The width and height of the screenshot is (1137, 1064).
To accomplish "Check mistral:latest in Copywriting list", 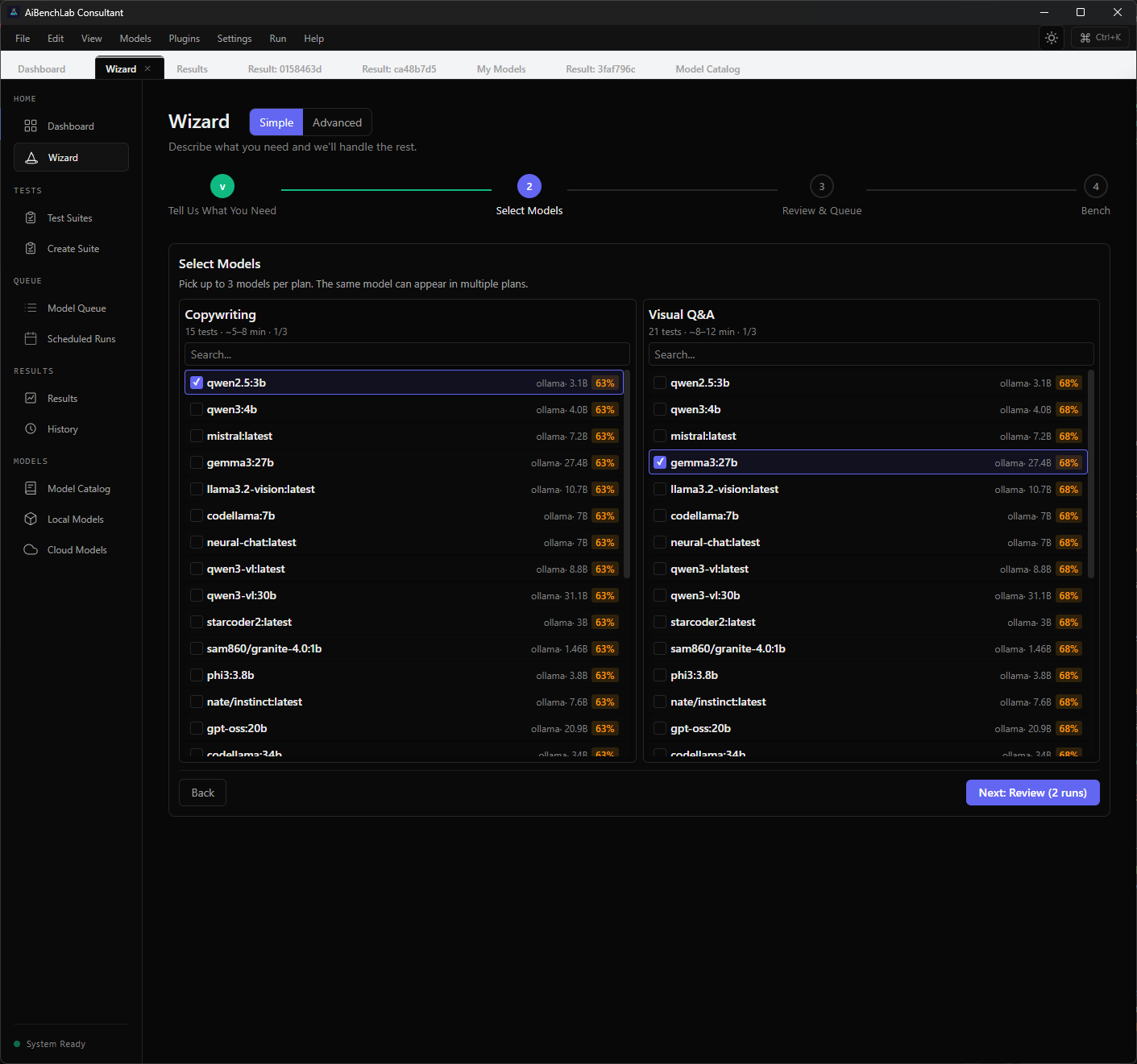I will [197, 436].
